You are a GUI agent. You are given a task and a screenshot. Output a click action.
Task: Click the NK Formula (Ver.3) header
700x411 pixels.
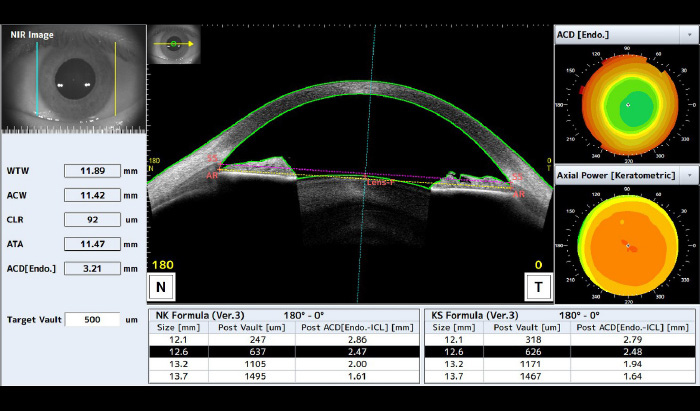200,316
